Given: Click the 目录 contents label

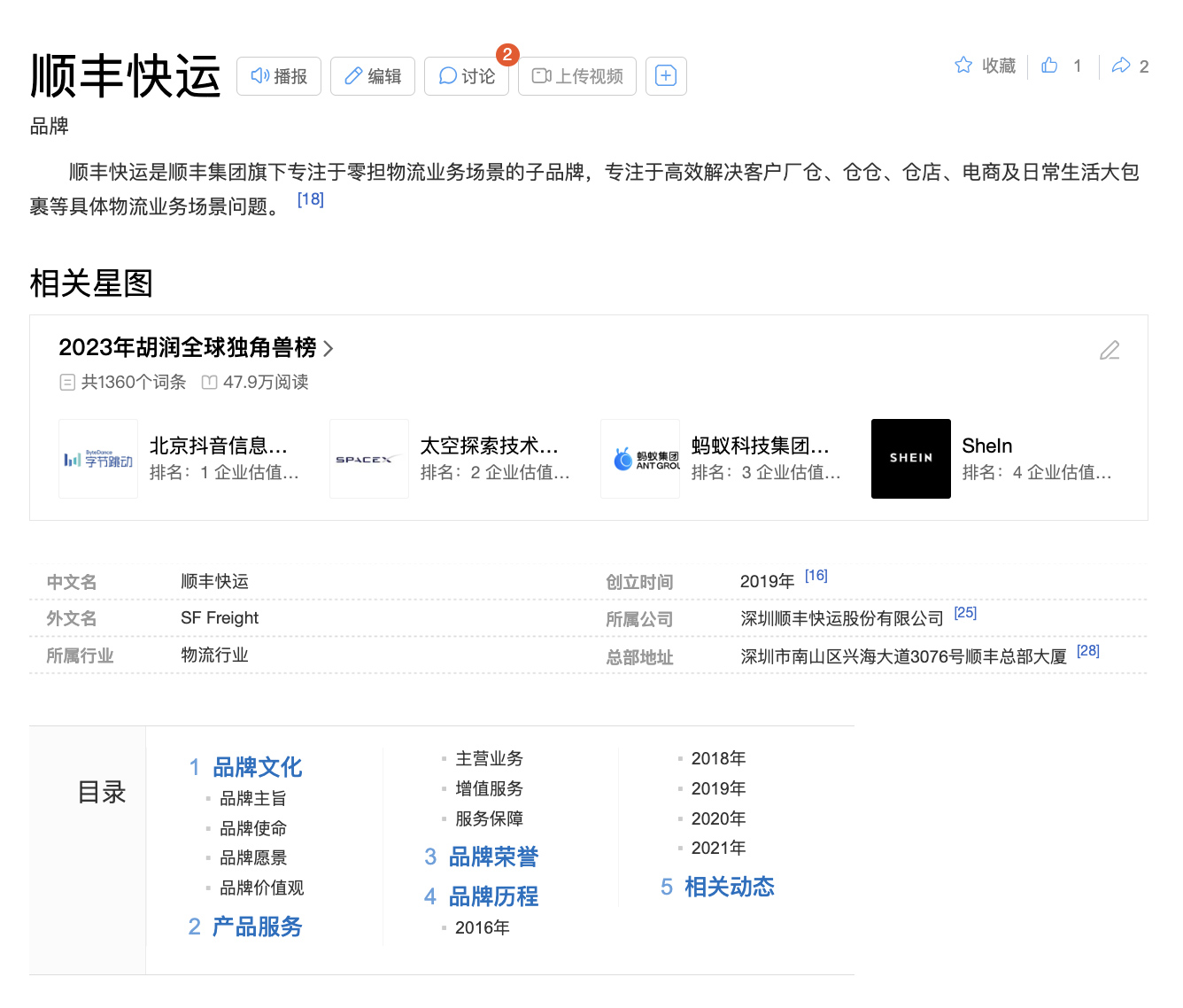Looking at the screenshot, I should tap(102, 792).
